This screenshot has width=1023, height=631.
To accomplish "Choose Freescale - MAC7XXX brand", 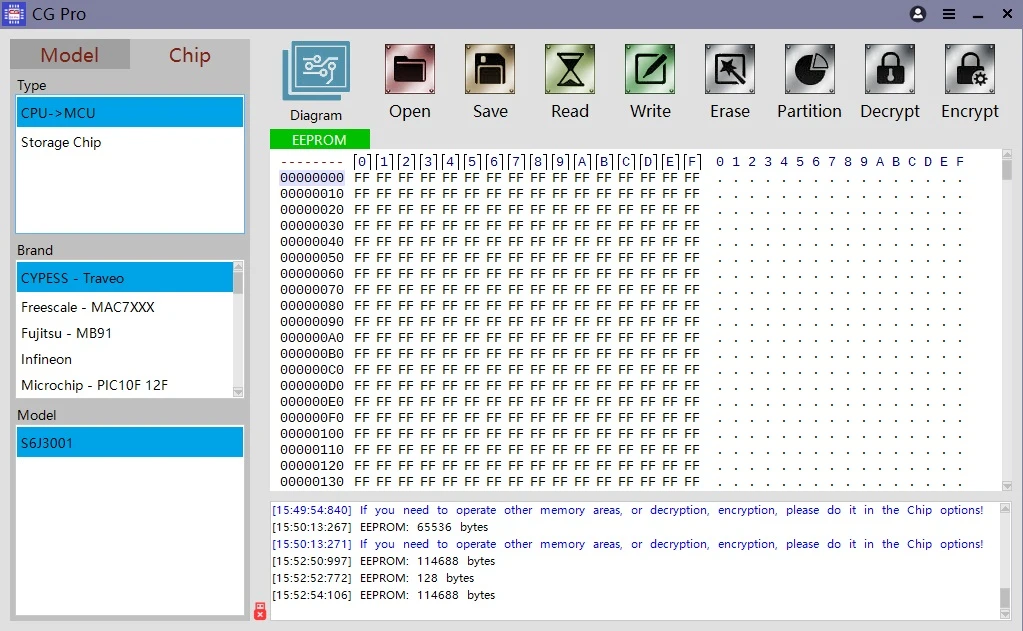I will pos(124,307).
